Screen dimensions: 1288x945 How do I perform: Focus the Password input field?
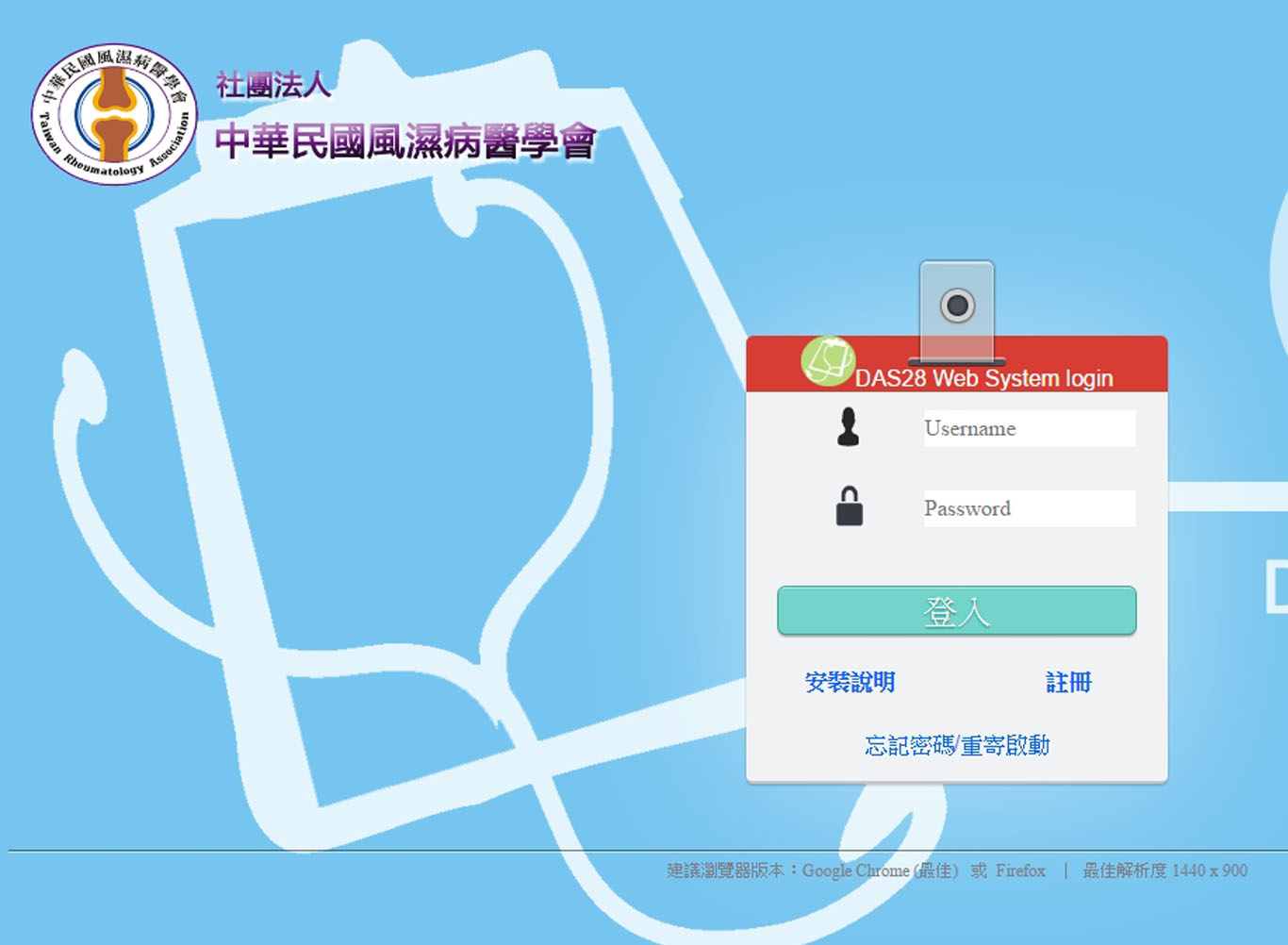point(1030,508)
